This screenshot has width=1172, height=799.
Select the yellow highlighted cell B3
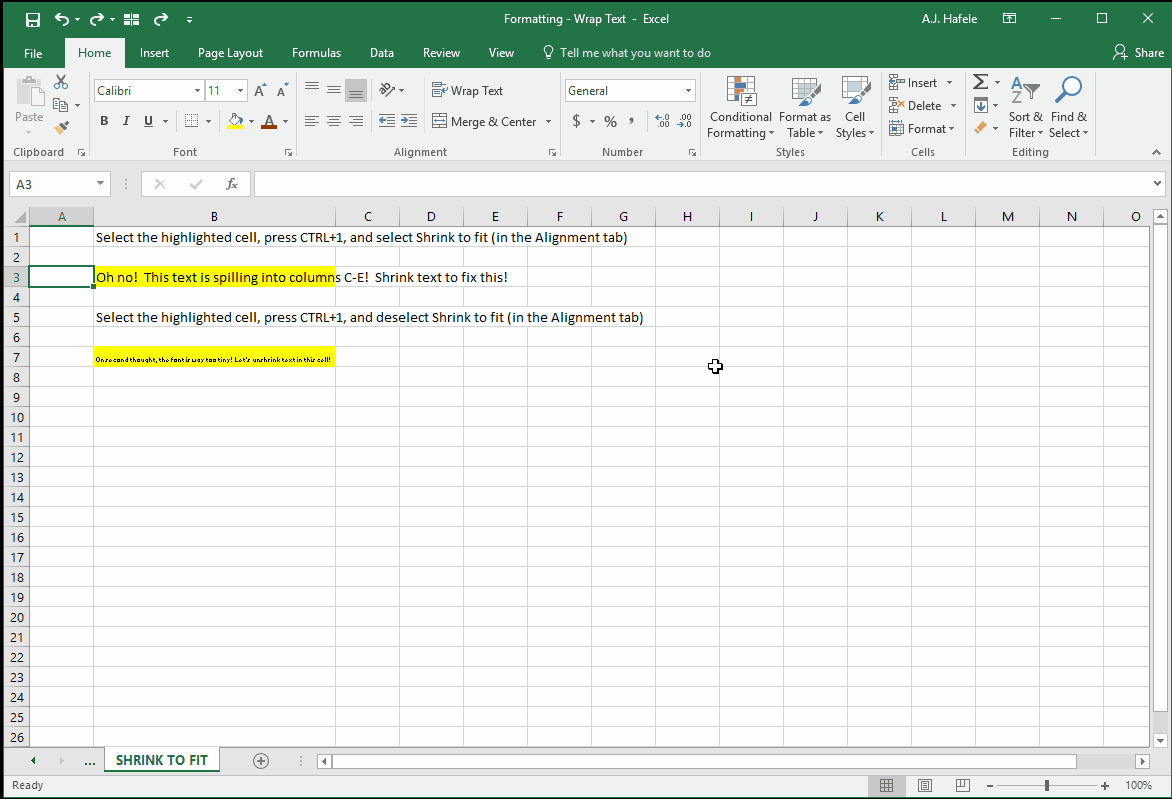point(215,277)
